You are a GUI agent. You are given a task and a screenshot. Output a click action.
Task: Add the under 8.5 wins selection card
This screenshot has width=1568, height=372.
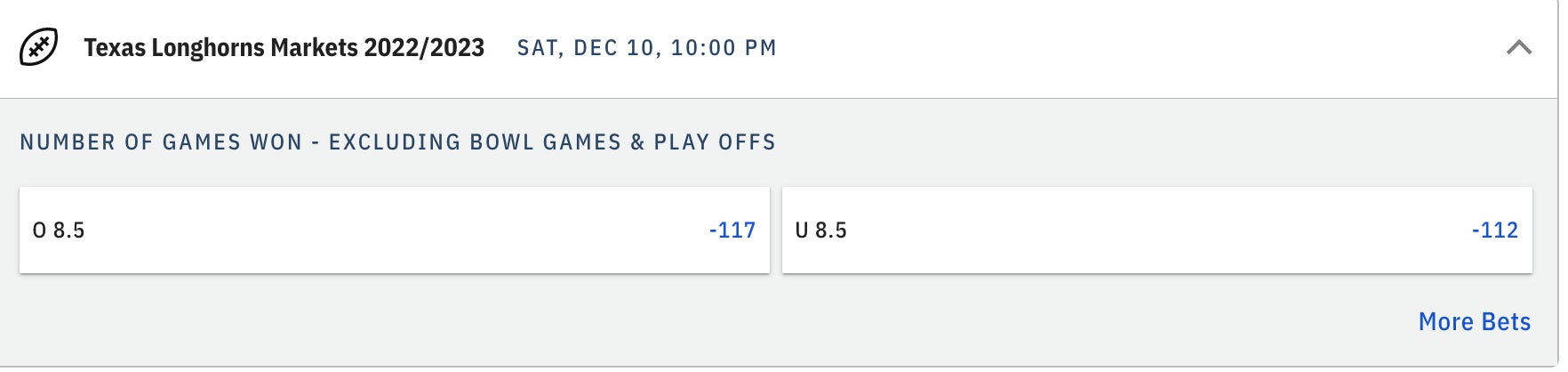coord(1156,230)
